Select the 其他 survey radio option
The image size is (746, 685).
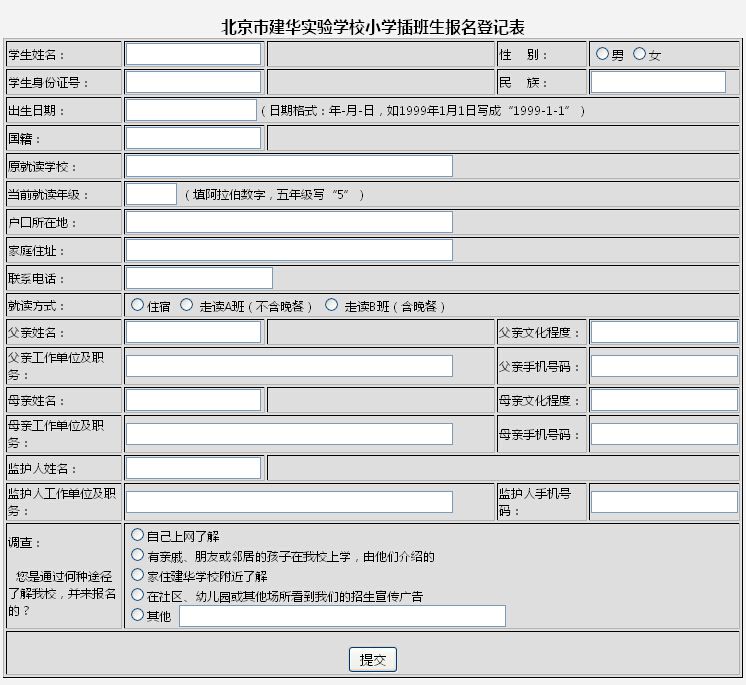click(x=137, y=615)
